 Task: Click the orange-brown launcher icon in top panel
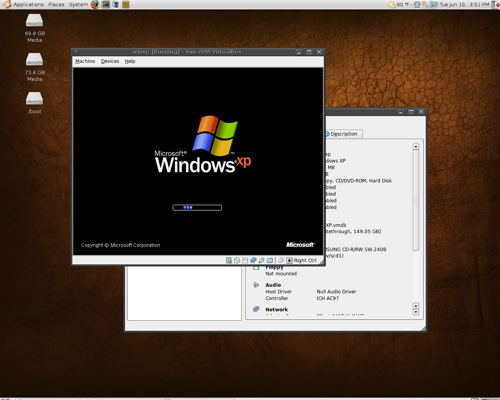pos(126,4)
